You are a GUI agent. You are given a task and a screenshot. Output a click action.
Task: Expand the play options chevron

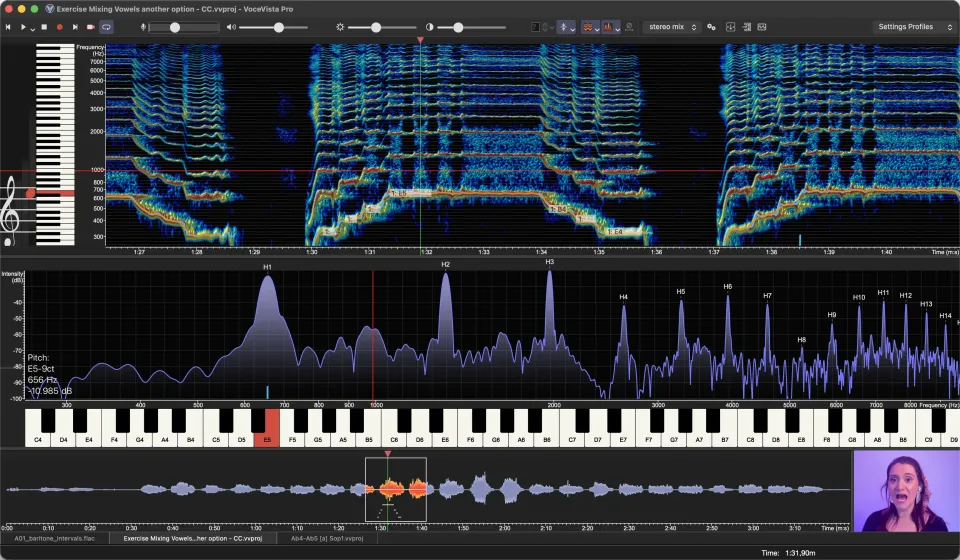tap(32, 29)
